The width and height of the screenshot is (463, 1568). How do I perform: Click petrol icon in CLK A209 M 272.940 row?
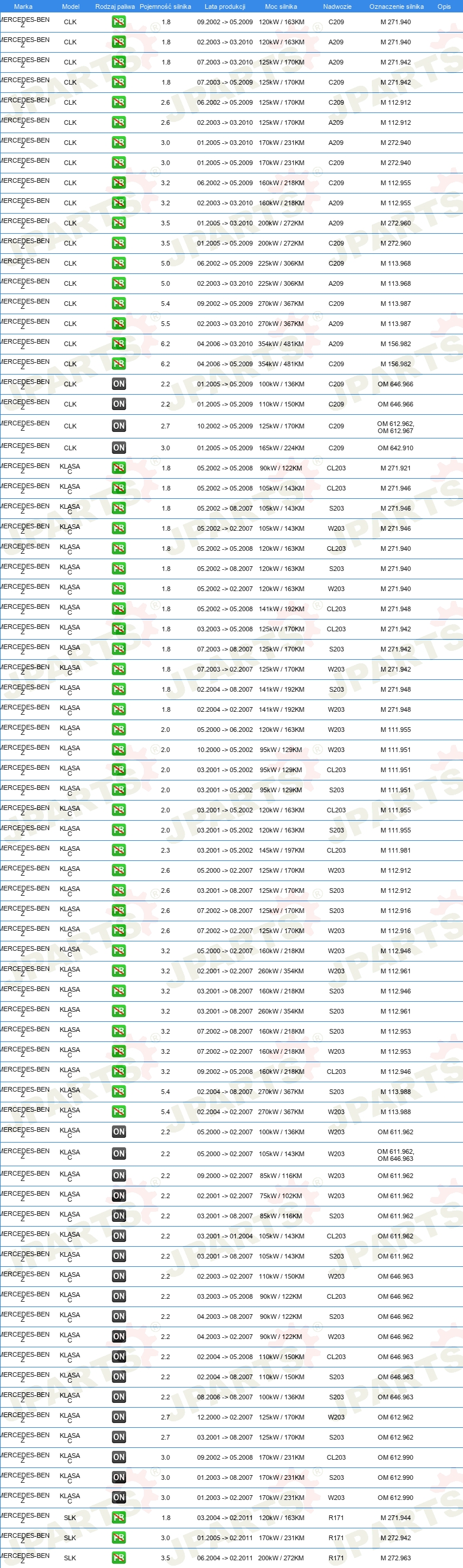click(x=119, y=143)
